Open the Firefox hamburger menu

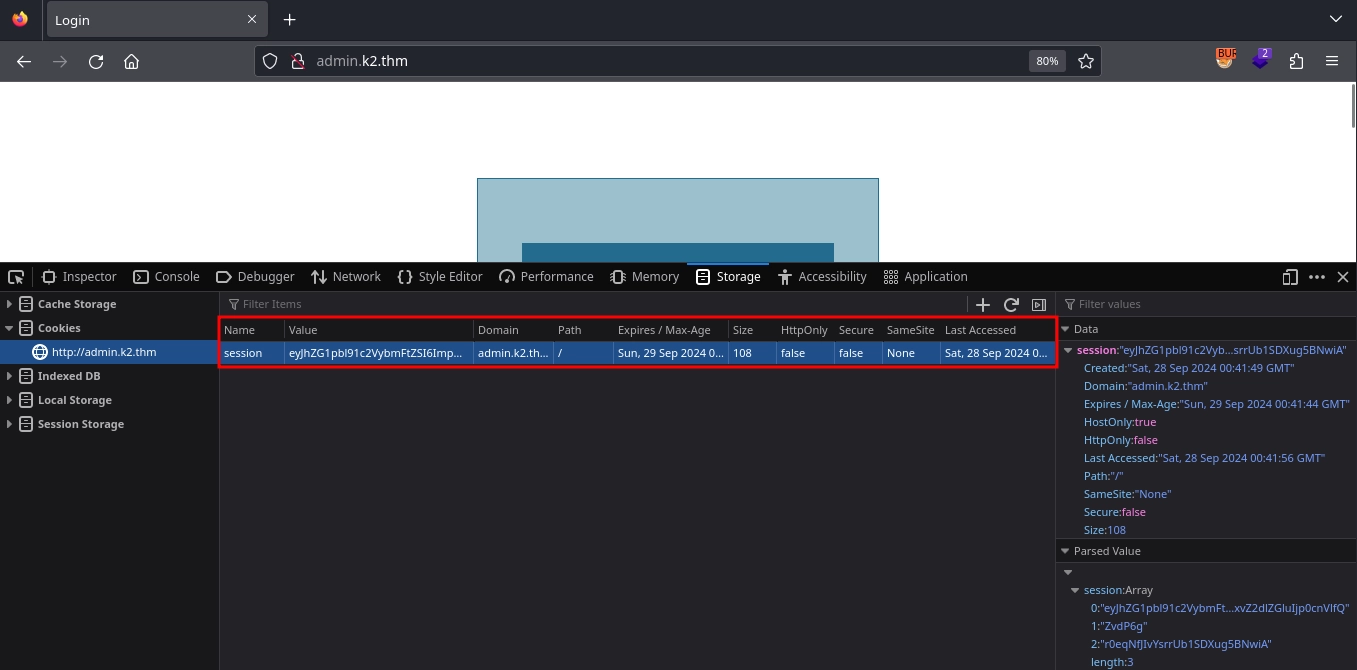[x=1332, y=61]
